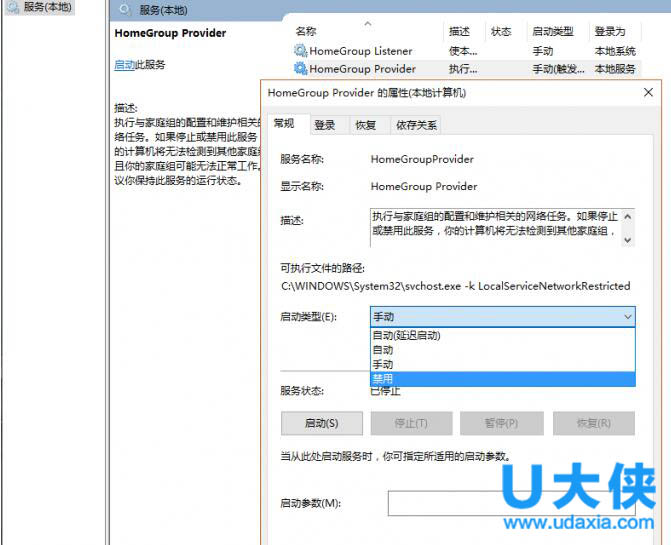Click the Services (Local) tree icon in left pane
671x545 pixels.
tap(12, 6)
